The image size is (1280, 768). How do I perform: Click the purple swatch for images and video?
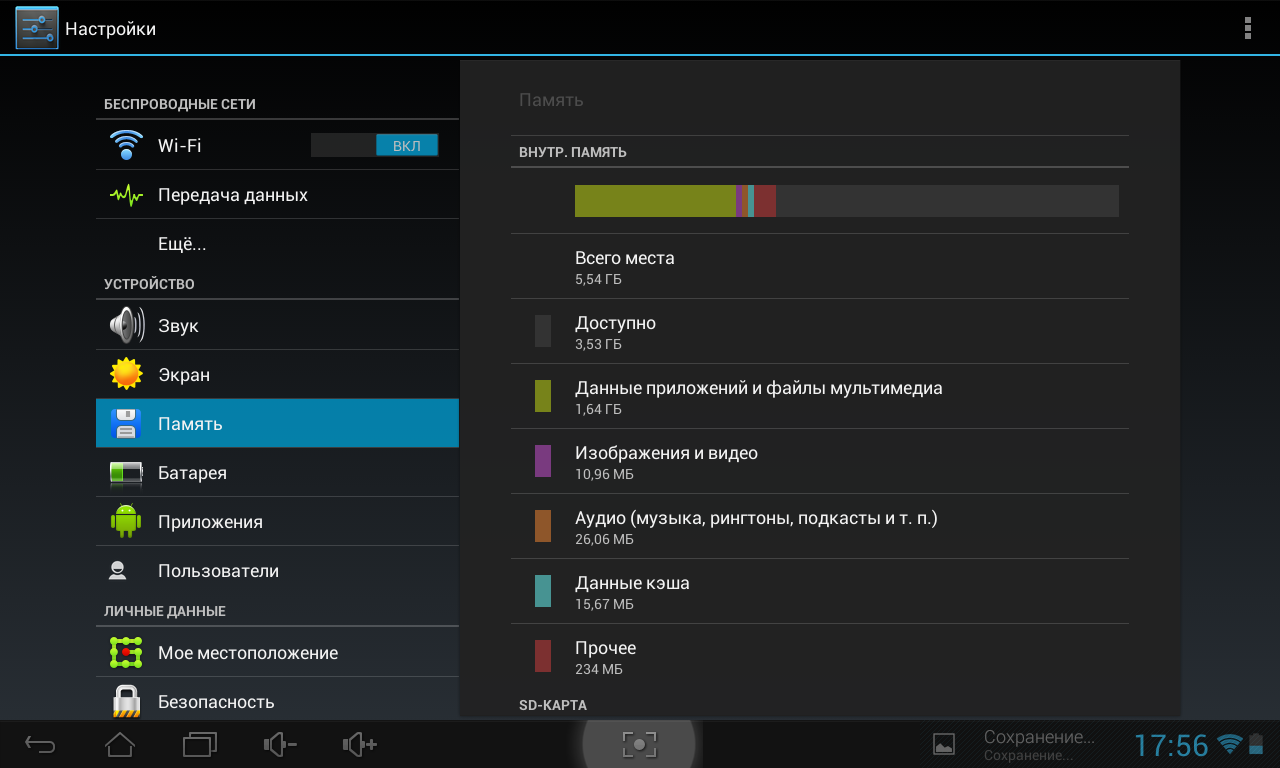[x=543, y=461]
